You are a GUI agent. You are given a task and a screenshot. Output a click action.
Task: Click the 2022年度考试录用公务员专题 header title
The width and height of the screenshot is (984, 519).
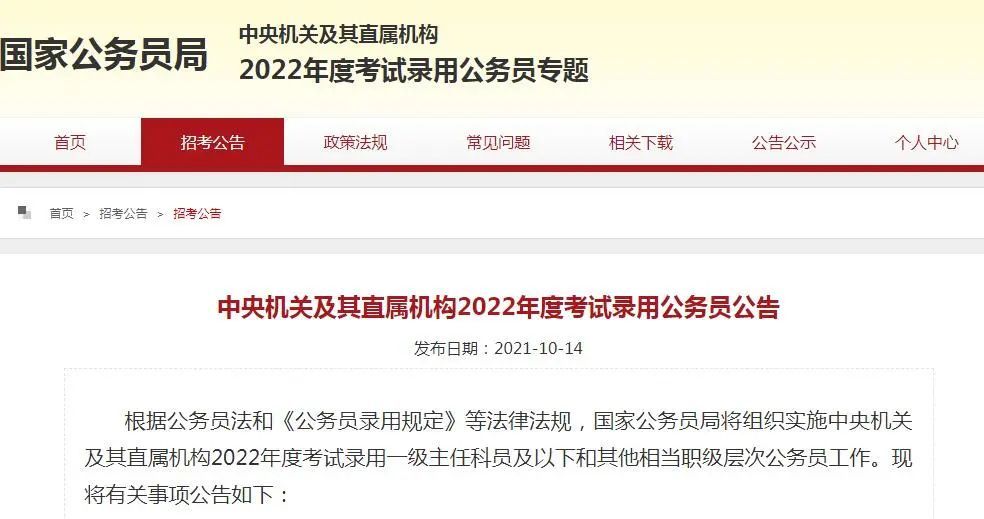[414, 70]
